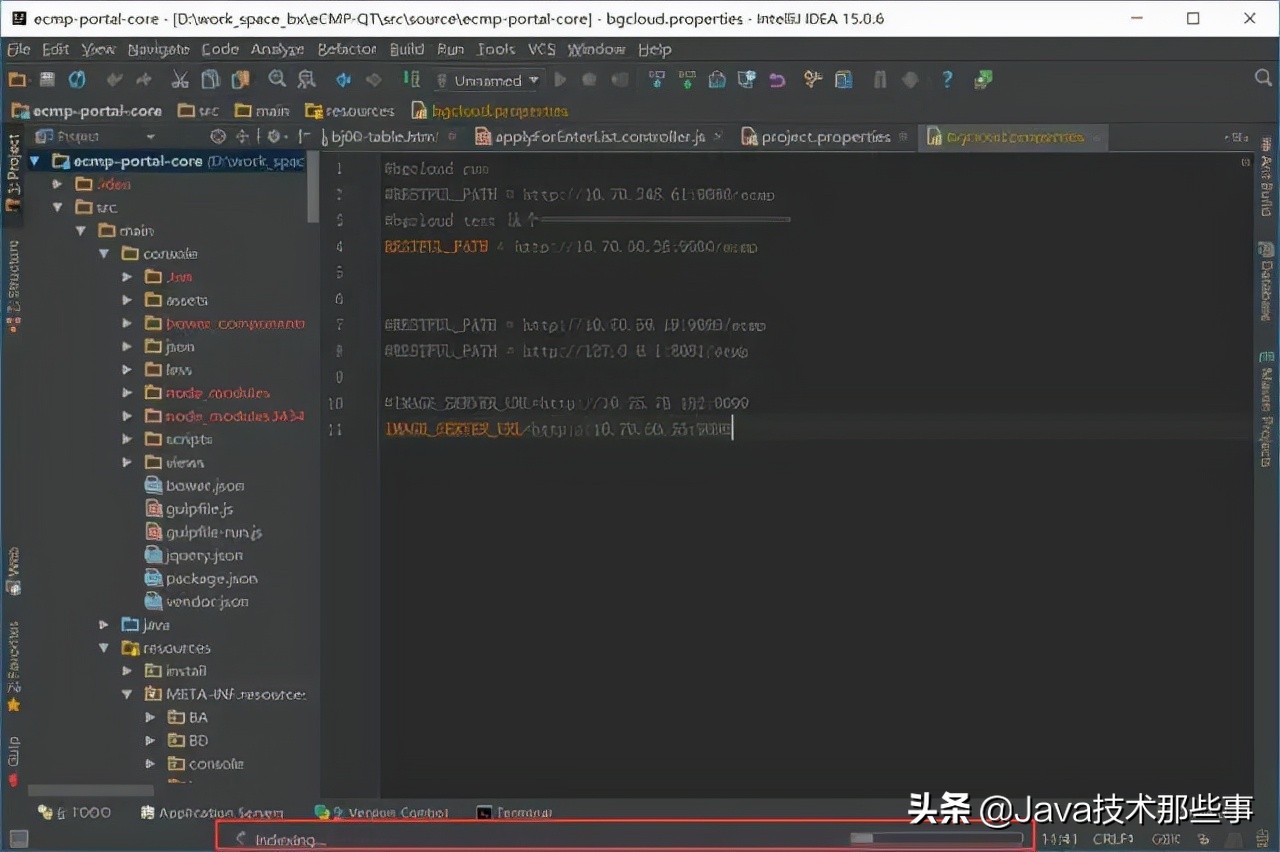
Task: Click resources breadcrumb in navigation bar
Action: tap(350, 111)
